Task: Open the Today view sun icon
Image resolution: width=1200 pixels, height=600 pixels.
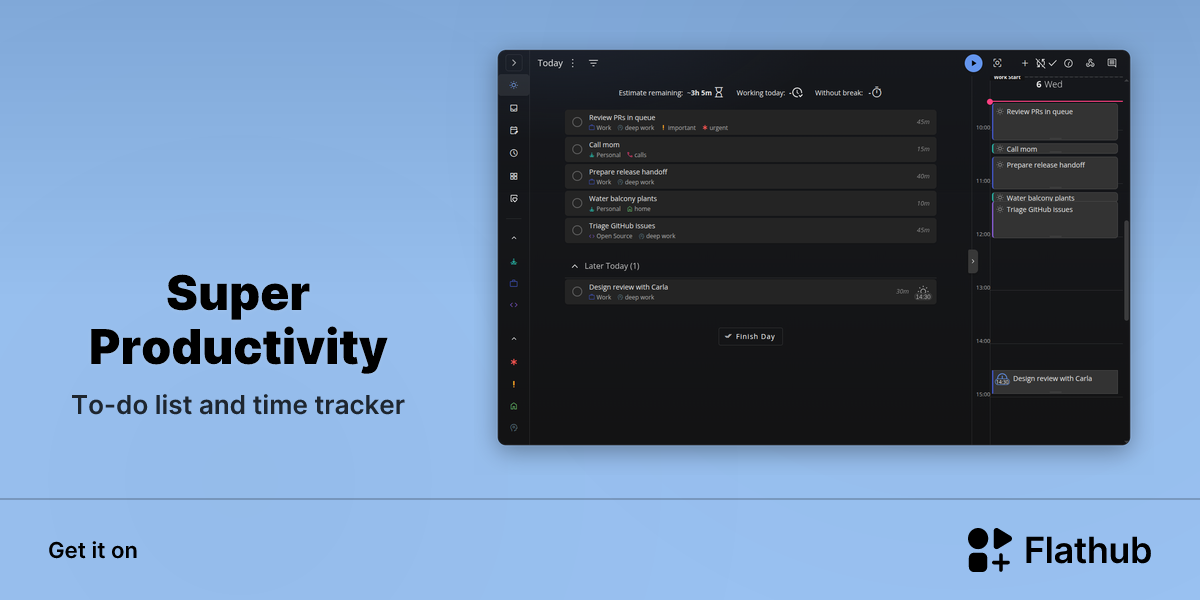Action: (x=514, y=85)
